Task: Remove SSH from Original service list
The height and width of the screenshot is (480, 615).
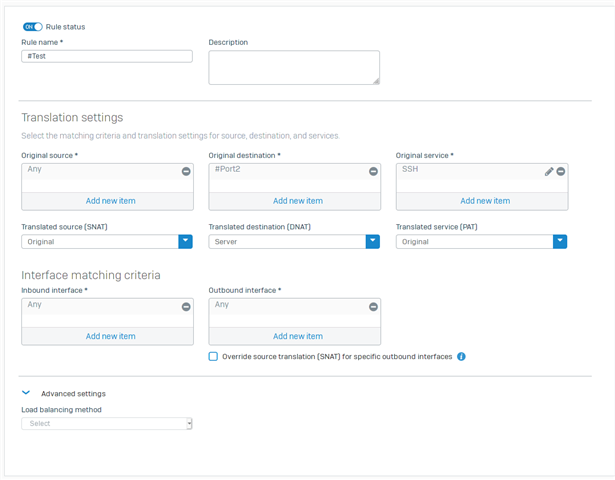Action: click(561, 171)
